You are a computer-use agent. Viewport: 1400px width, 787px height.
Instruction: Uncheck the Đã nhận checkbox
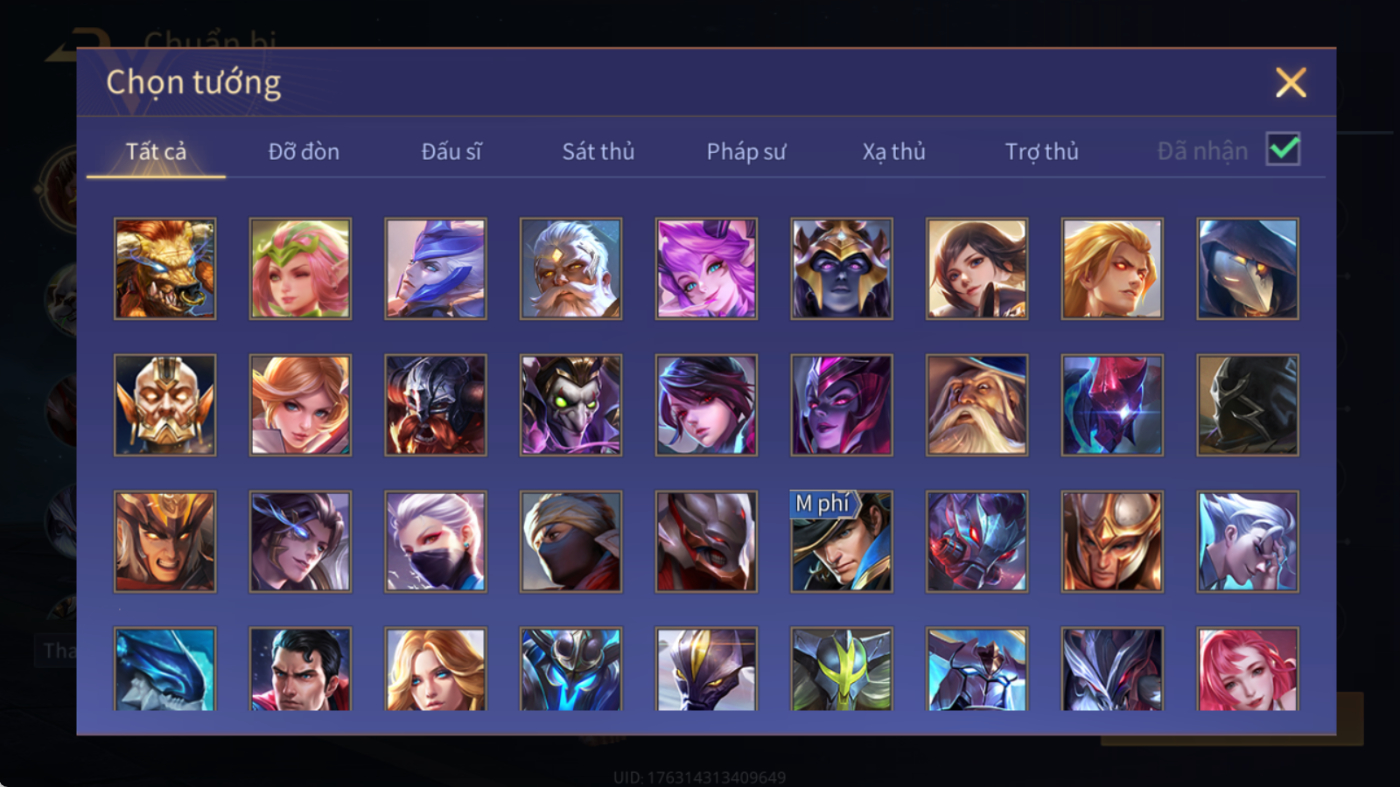click(1283, 150)
